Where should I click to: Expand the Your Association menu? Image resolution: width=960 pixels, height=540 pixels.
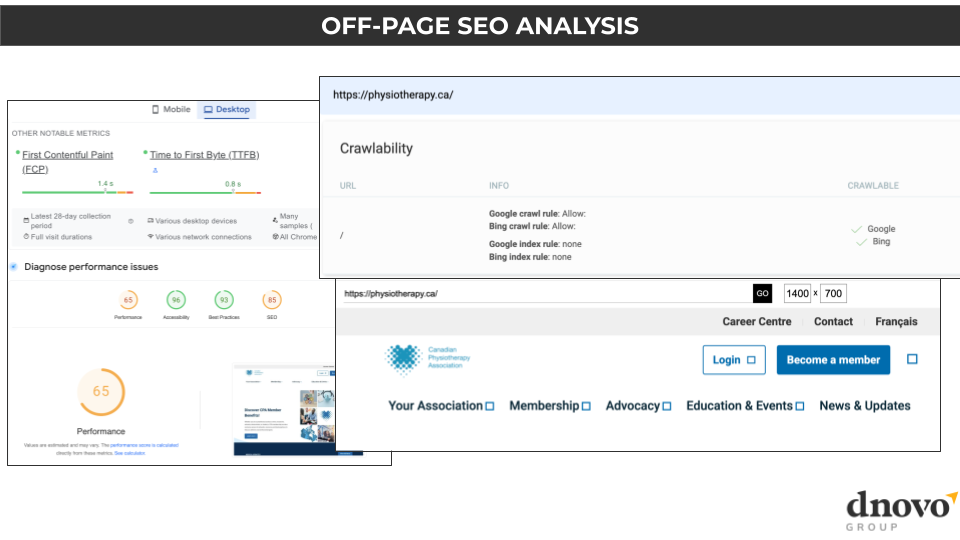pyautogui.click(x=441, y=406)
